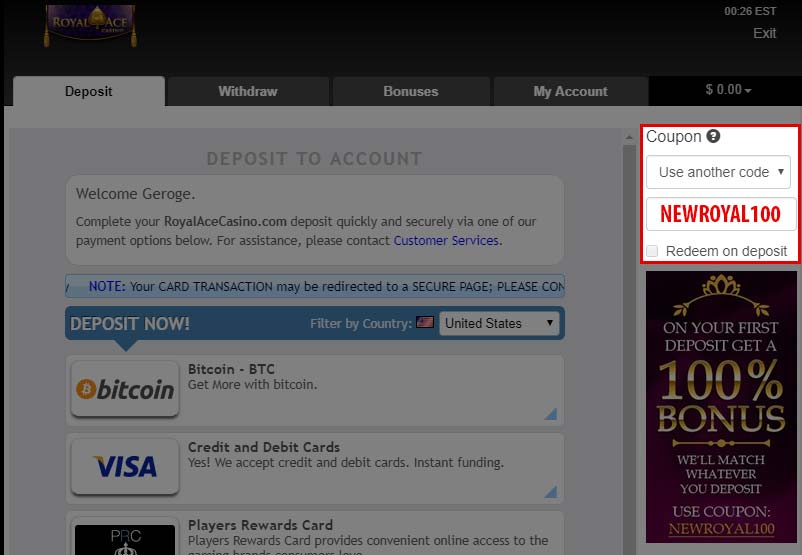Open the Customer Services link
Screen dimensions: 802x555
445,240
